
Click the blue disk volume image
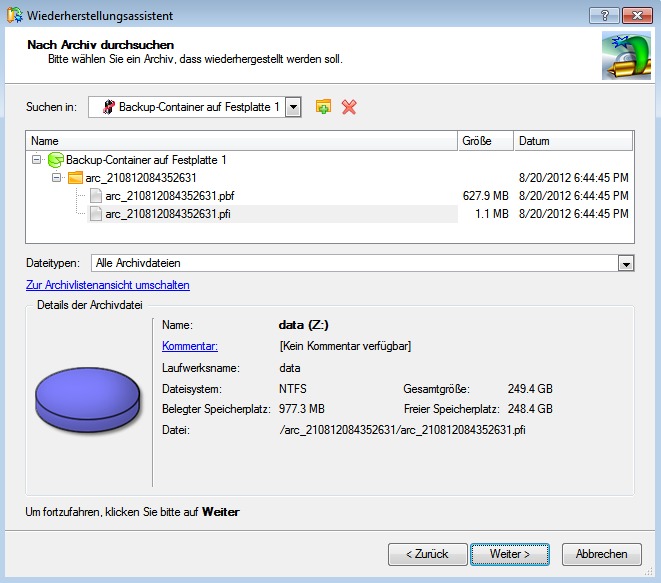point(88,399)
